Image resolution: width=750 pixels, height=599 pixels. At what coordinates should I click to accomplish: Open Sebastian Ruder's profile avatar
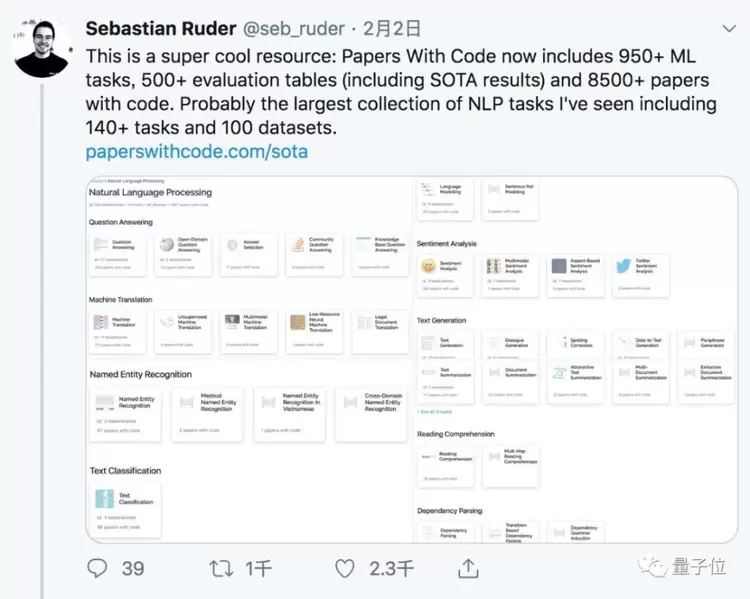point(43,46)
